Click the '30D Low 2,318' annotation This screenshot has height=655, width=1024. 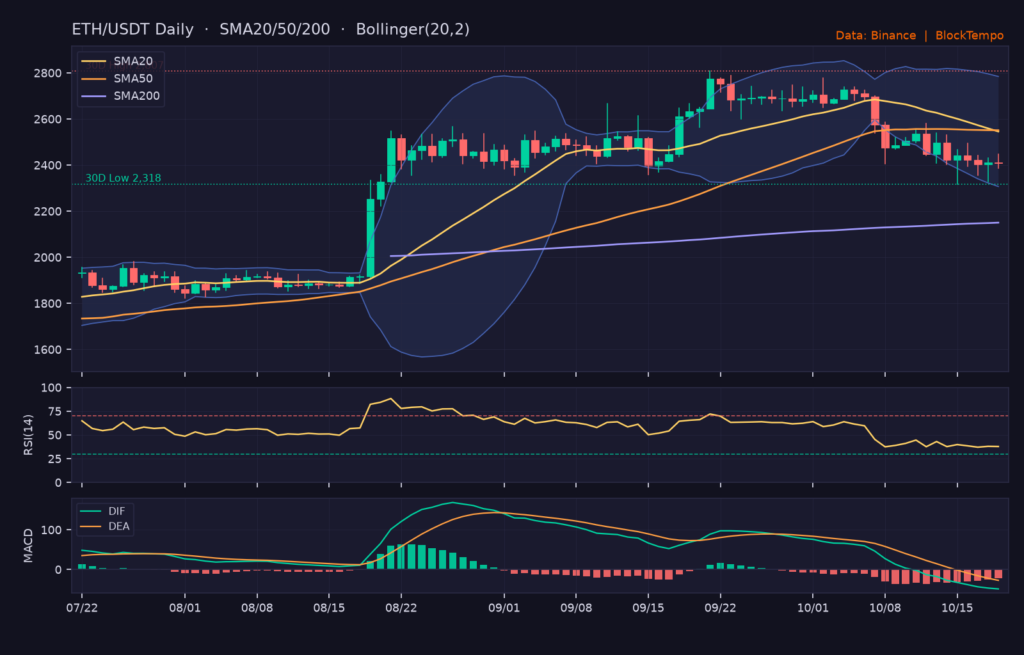[x=123, y=178]
